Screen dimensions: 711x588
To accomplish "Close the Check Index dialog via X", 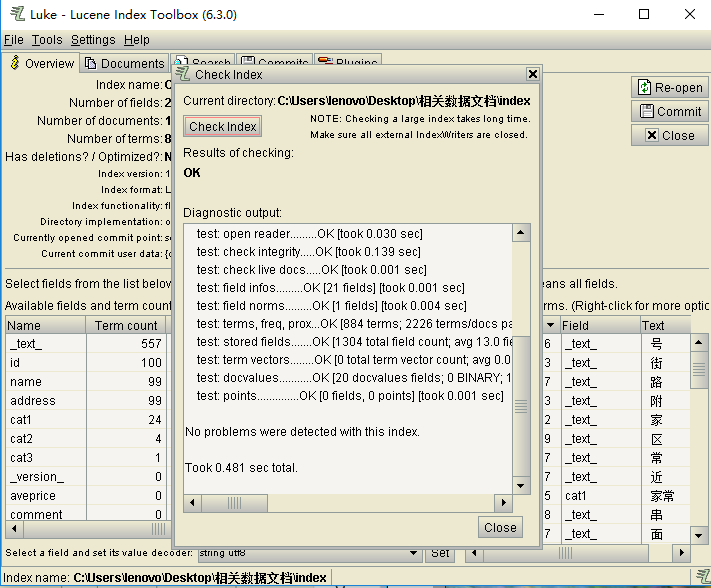I will pos(532,74).
